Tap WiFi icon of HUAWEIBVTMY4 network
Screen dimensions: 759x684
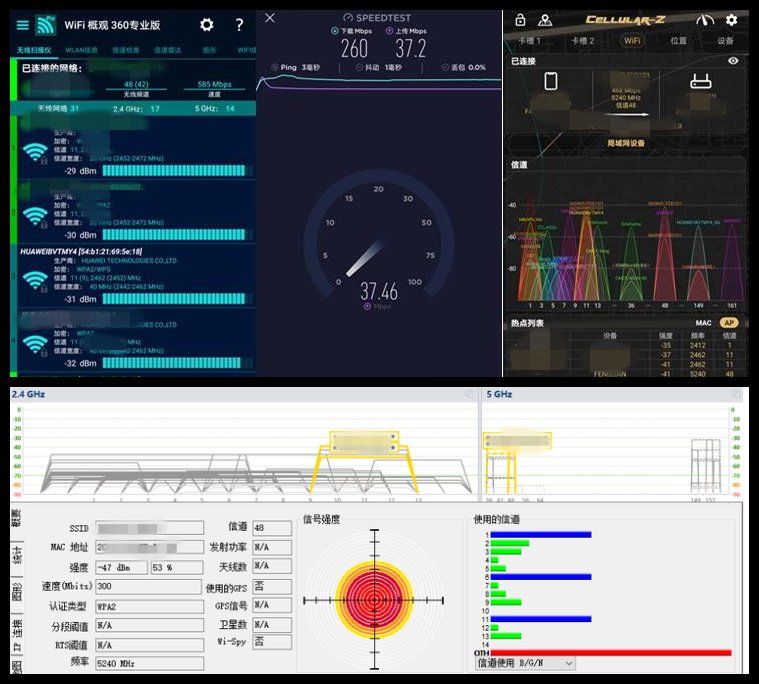click(35, 280)
